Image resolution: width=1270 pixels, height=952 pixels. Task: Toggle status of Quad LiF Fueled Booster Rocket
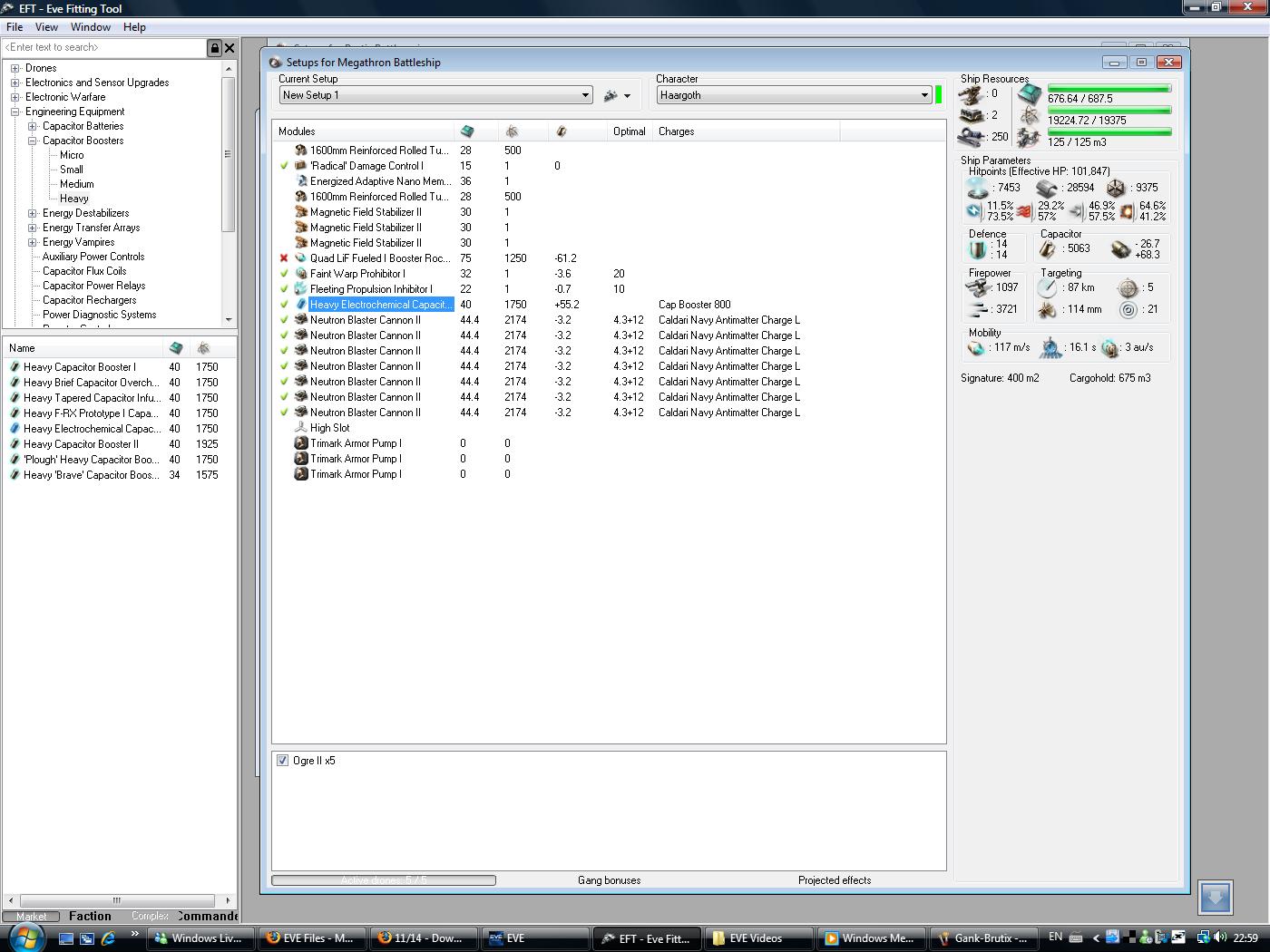284,258
